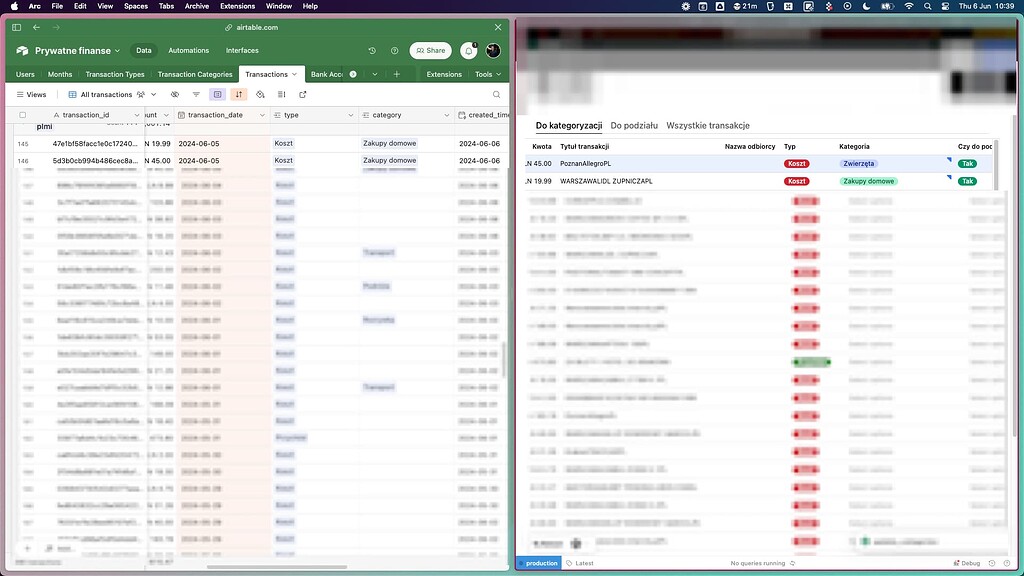Open the row color paint bucket icon
The width and height of the screenshot is (1024, 576).
point(260,95)
